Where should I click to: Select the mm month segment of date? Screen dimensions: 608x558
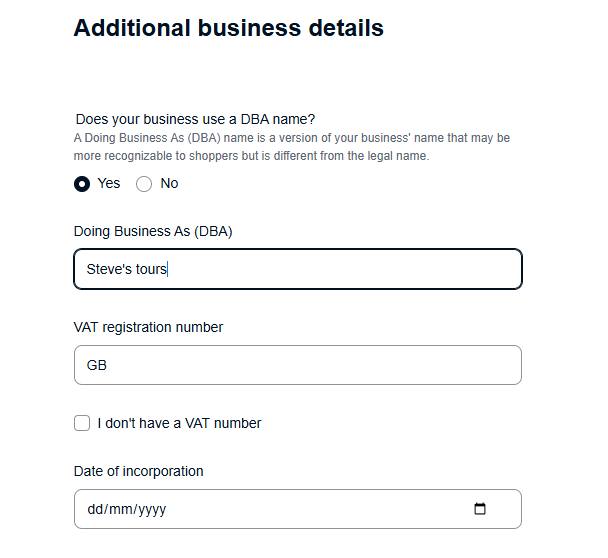[120, 509]
